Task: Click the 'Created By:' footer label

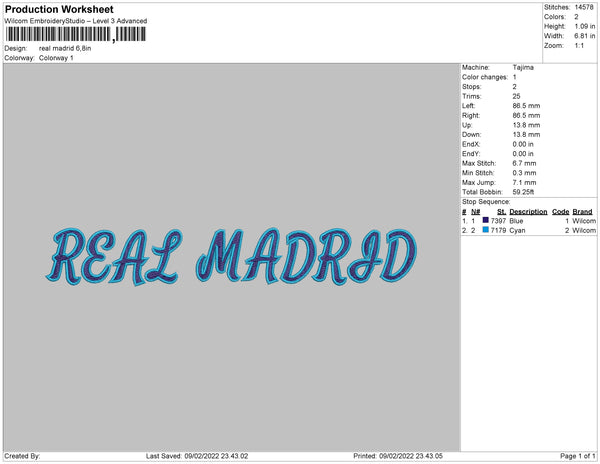Action: coord(22,456)
